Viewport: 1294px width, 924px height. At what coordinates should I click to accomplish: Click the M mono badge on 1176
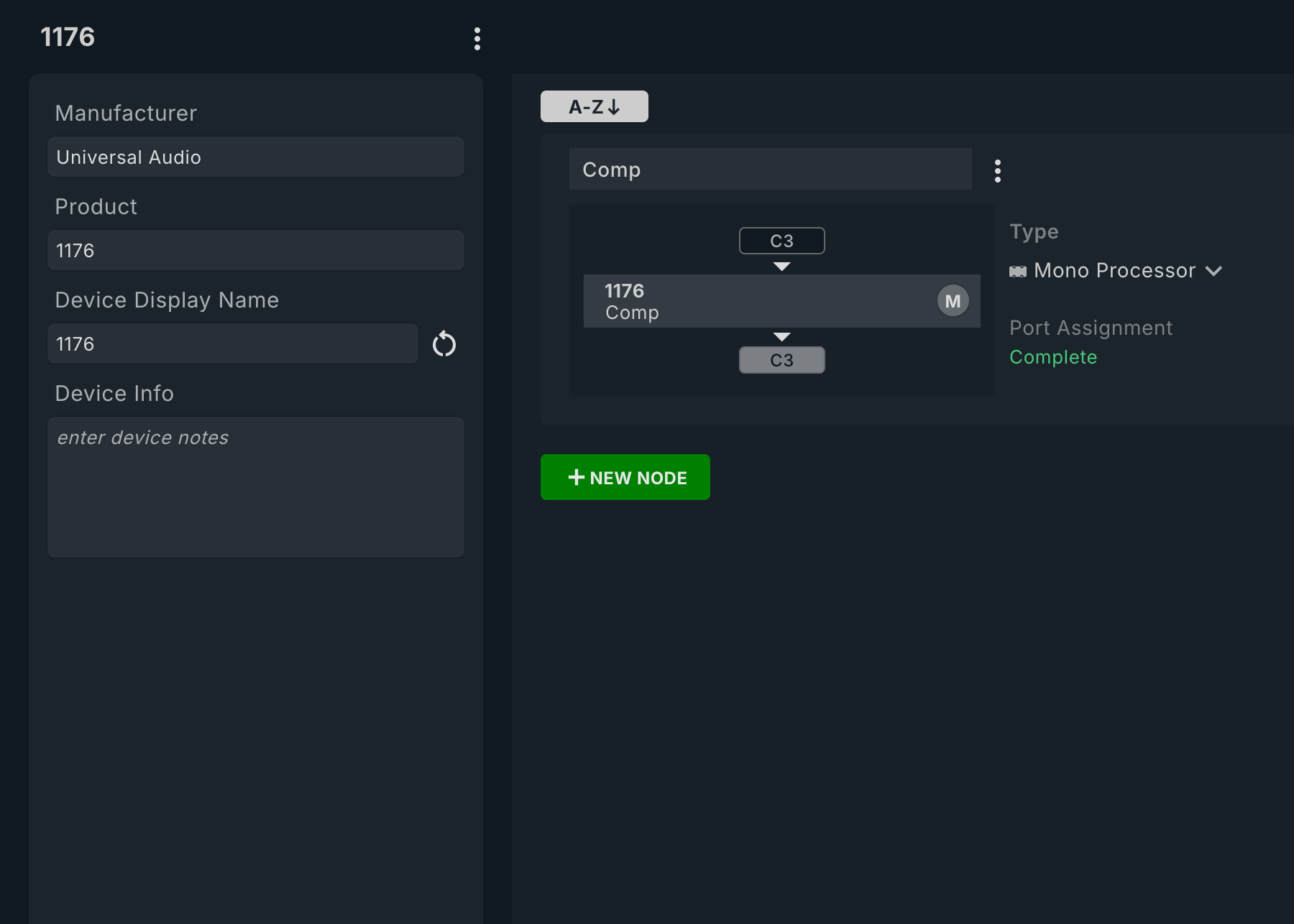953,301
